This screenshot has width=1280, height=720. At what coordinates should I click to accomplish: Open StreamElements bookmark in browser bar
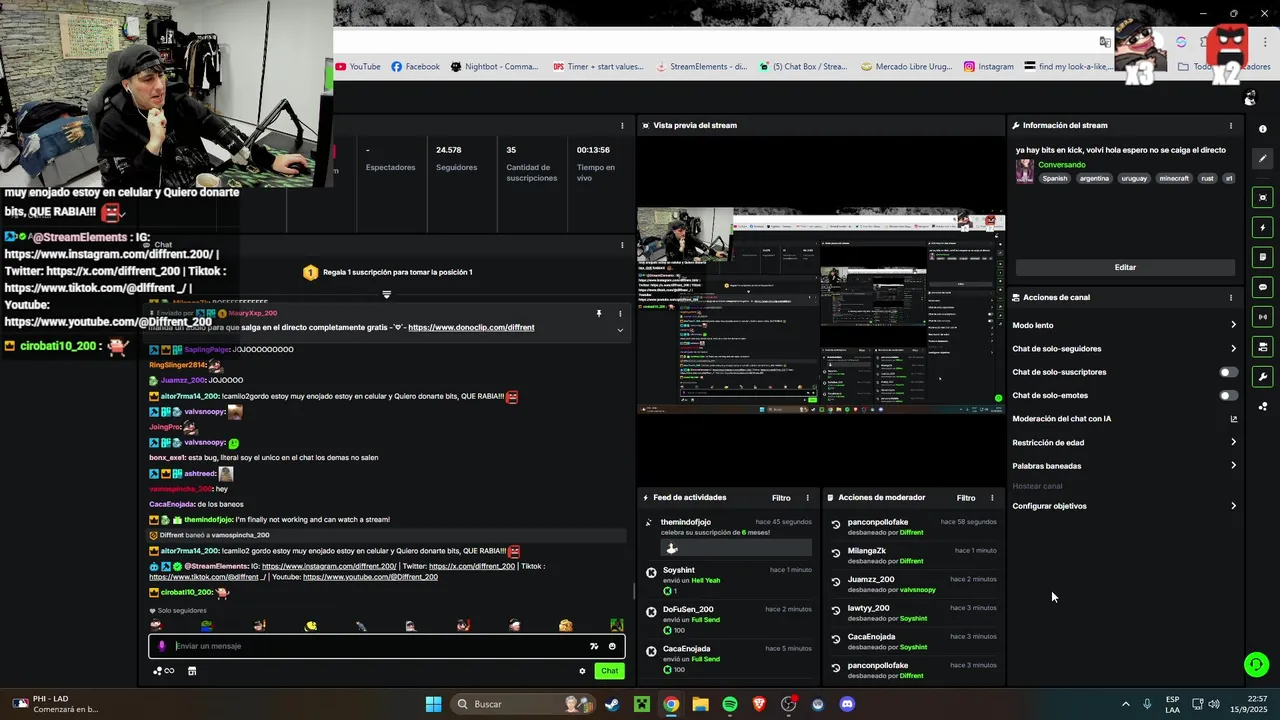[701, 67]
